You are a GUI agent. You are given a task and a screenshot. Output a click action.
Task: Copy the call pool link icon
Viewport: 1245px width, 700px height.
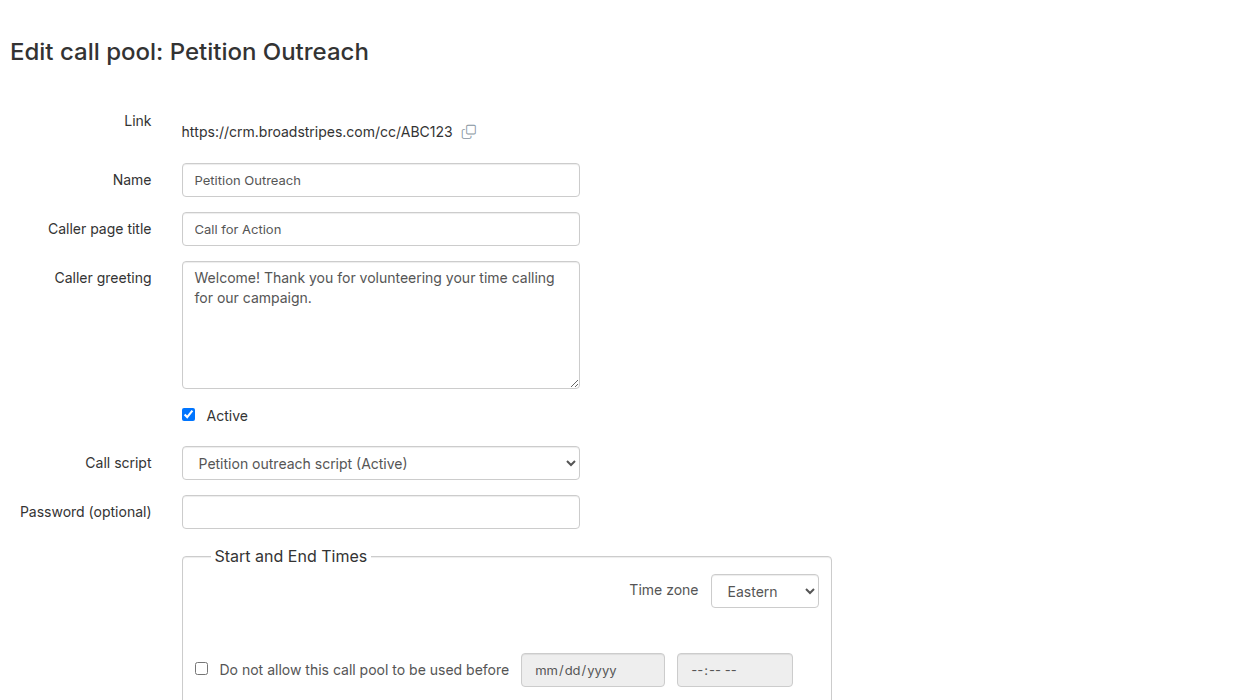469,132
